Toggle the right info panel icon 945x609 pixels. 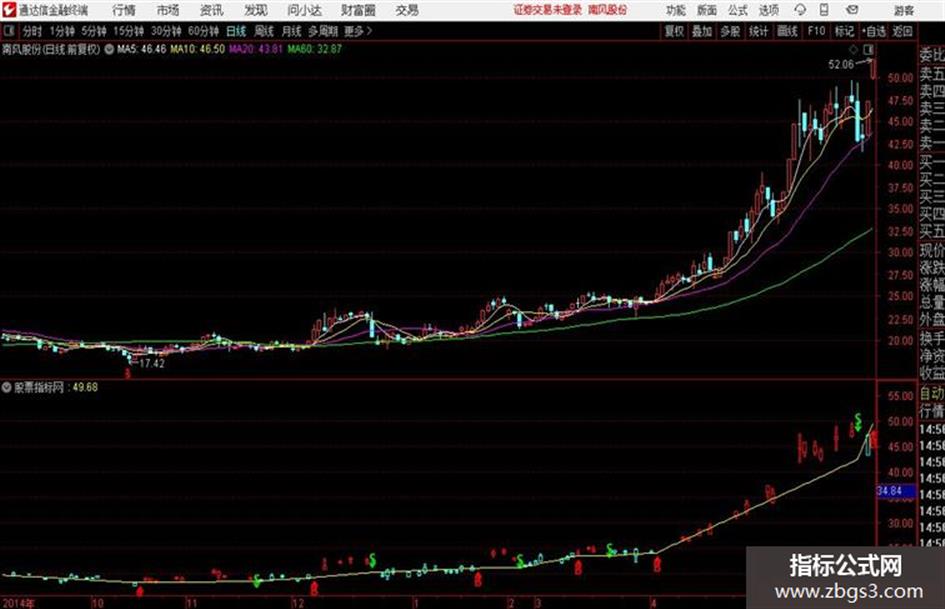pyautogui.click(x=868, y=49)
